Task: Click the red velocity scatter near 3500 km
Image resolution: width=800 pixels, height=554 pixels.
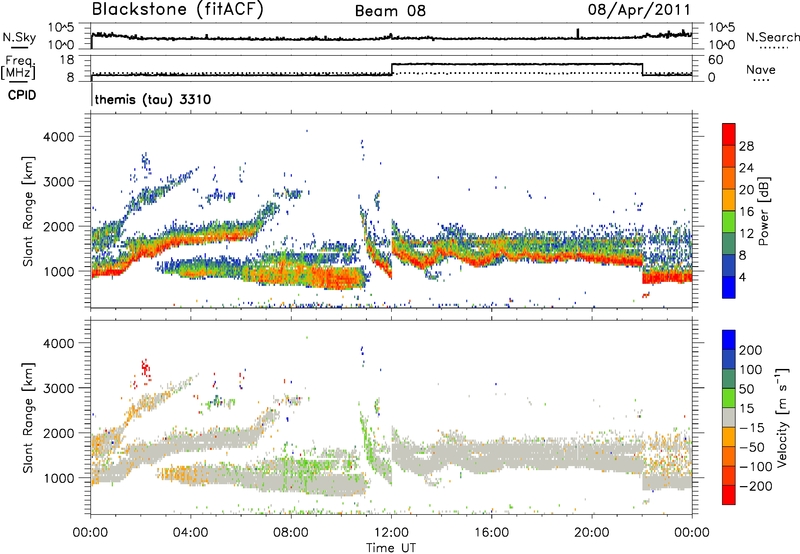Action: (x=145, y=368)
